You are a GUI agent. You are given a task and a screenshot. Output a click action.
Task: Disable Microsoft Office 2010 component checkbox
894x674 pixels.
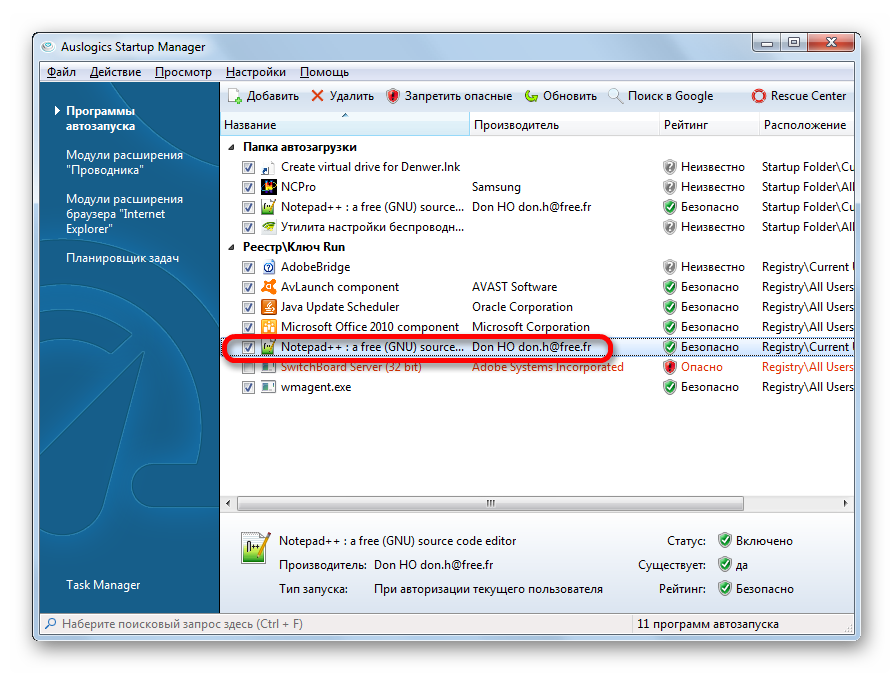click(x=248, y=327)
